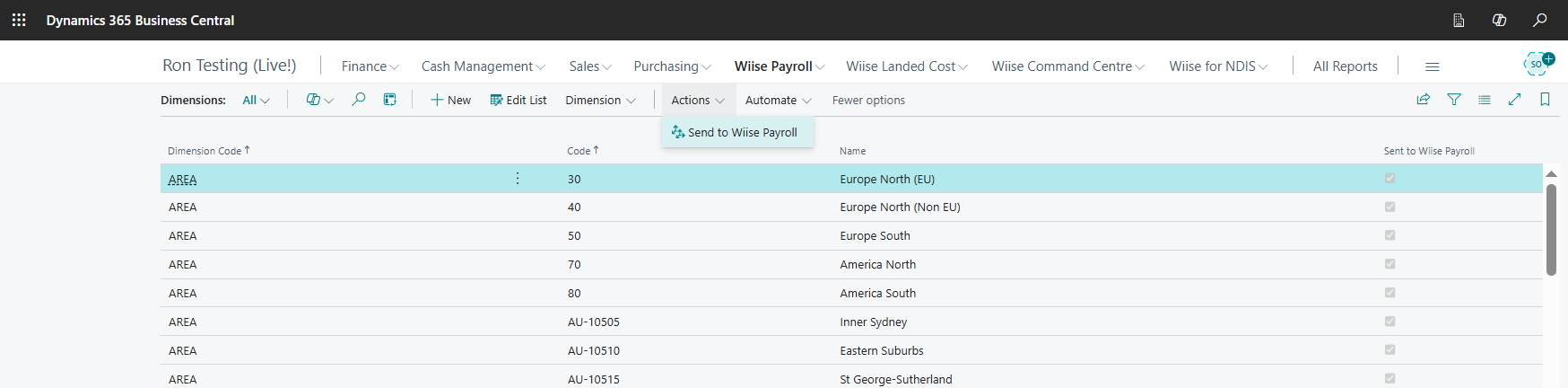The width and height of the screenshot is (1568, 388).
Task: Open the Dimension menu
Action: 600,100
